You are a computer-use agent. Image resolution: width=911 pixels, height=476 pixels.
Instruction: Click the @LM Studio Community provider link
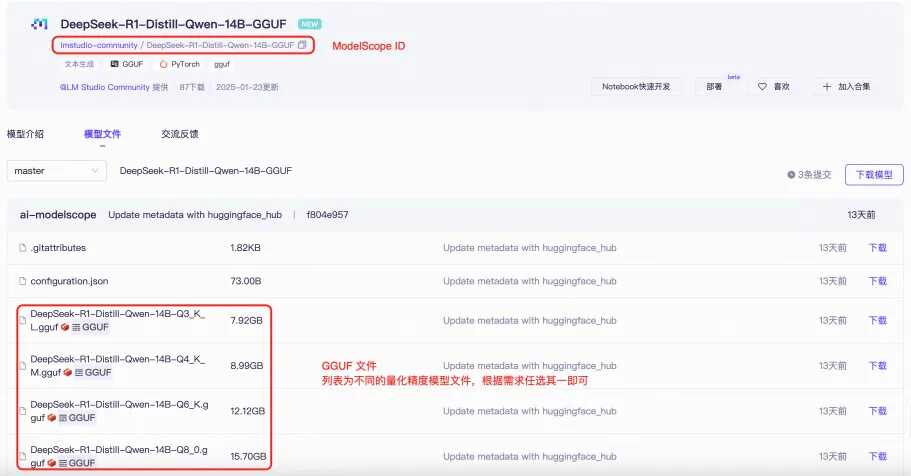pyautogui.click(x=105, y=87)
